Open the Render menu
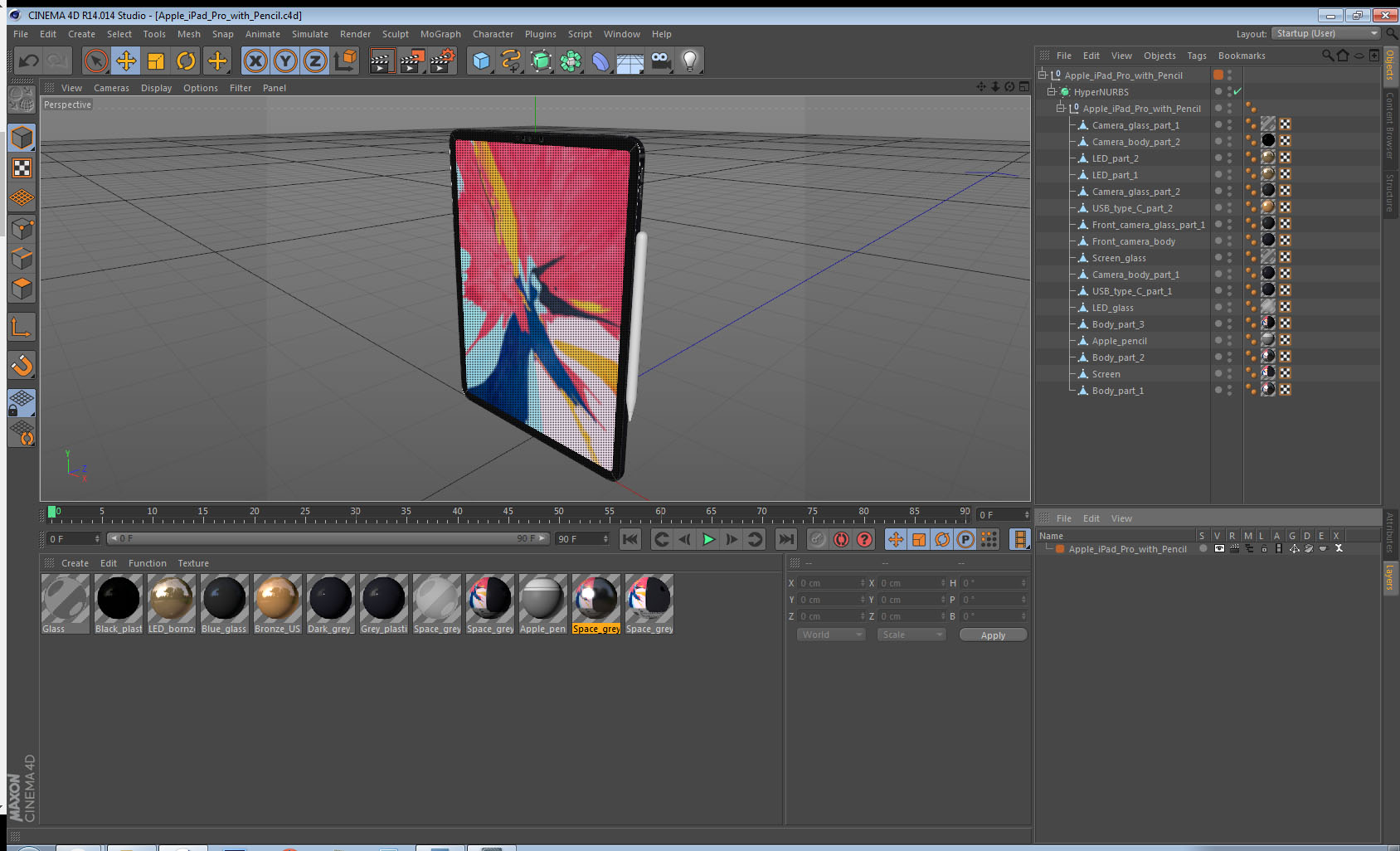 (x=355, y=34)
